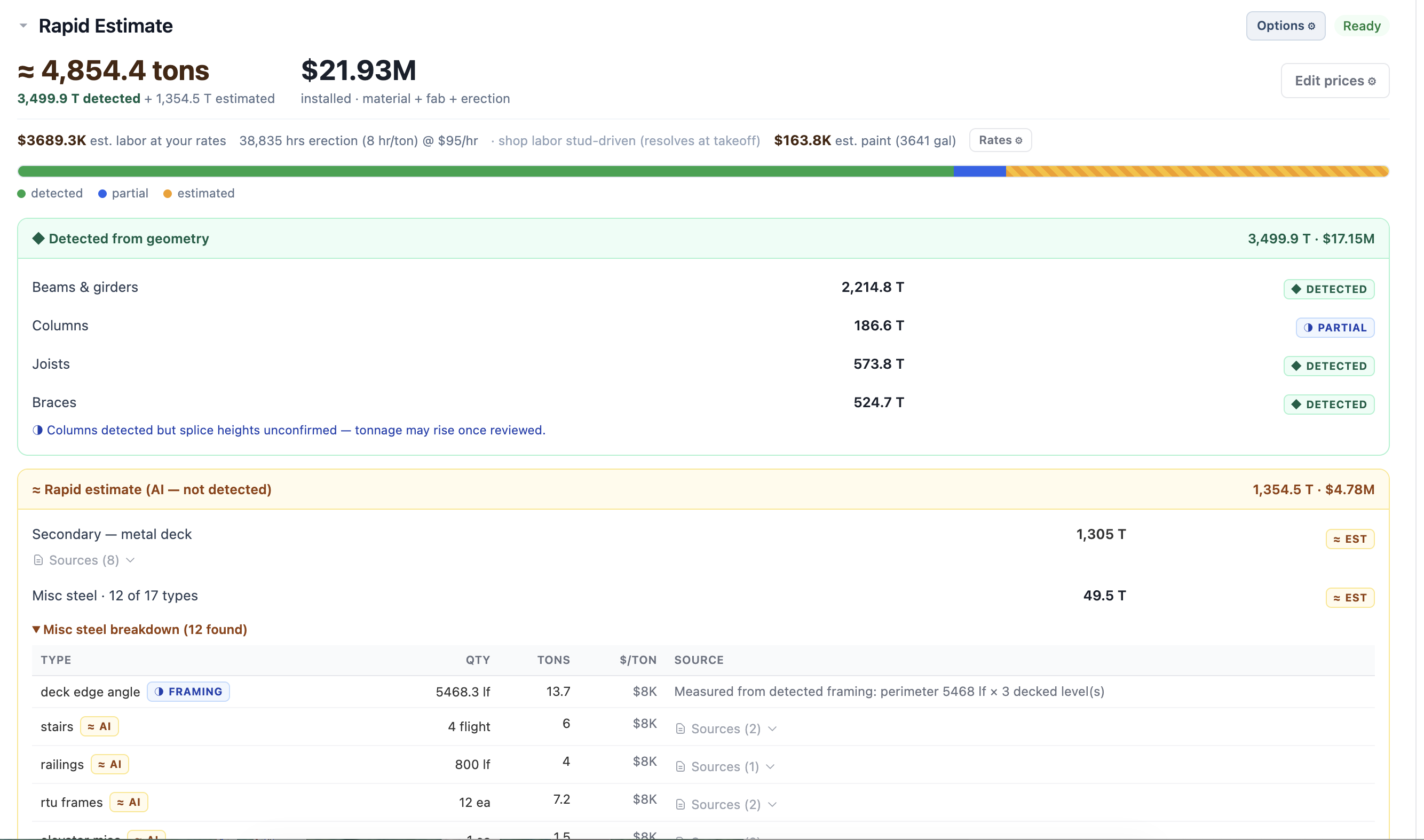Expand Sources (8) under metal deck
The height and width of the screenshot is (840, 1424).
pyautogui.click(x=84, y=560)
